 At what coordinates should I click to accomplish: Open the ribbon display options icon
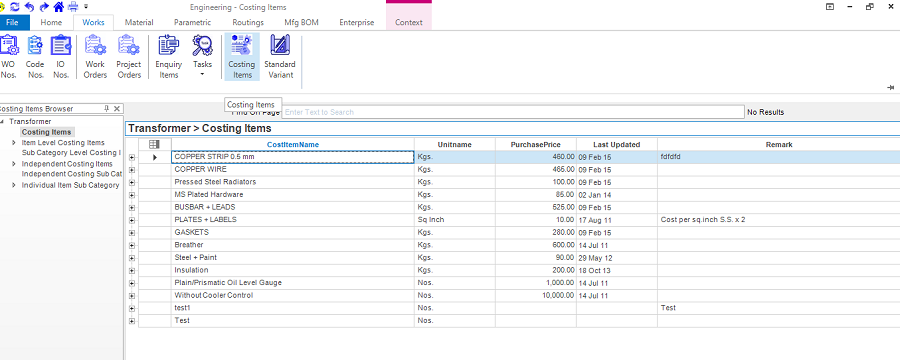830,7
